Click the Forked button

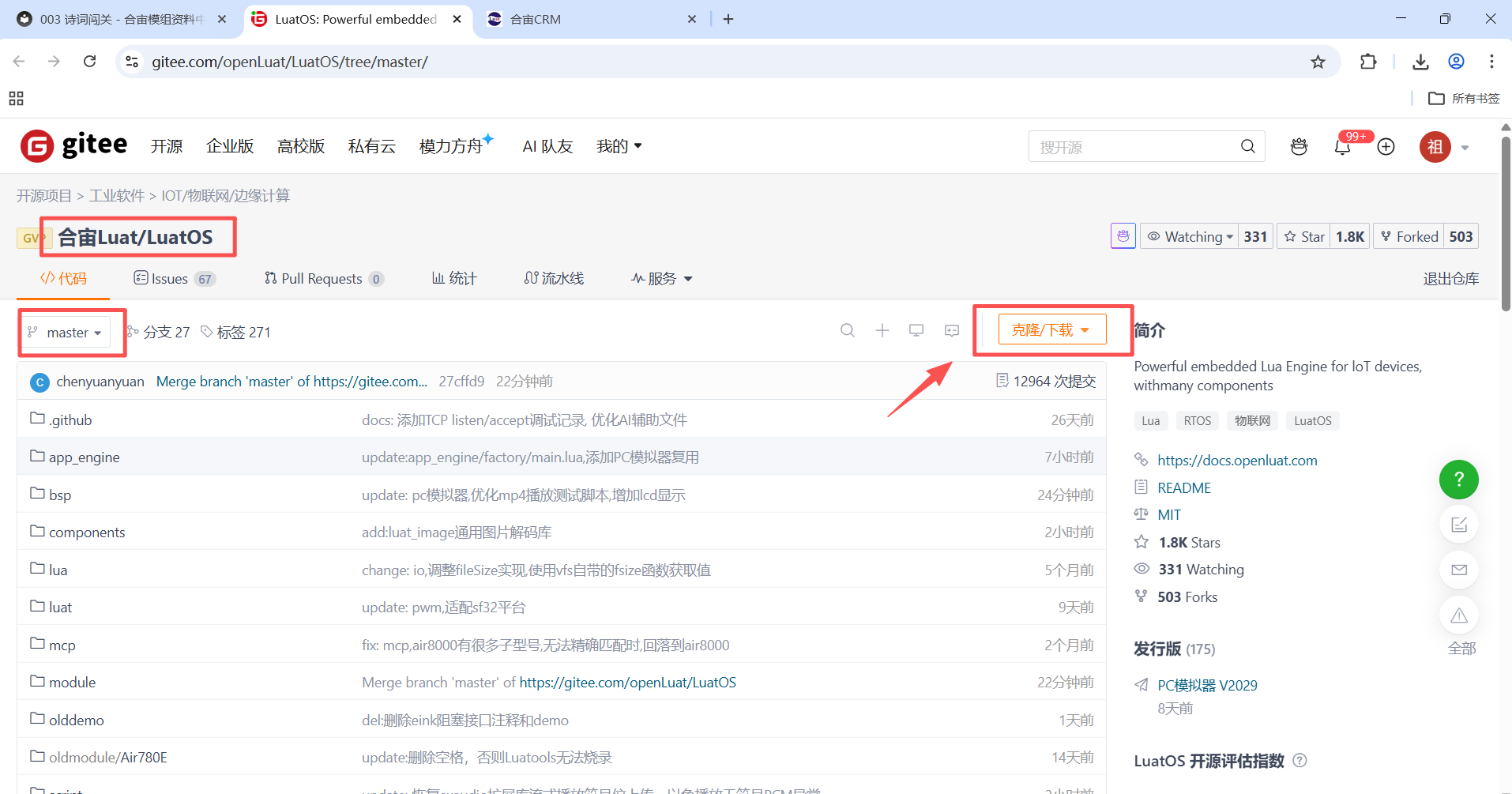click(x=1409, y=236)
